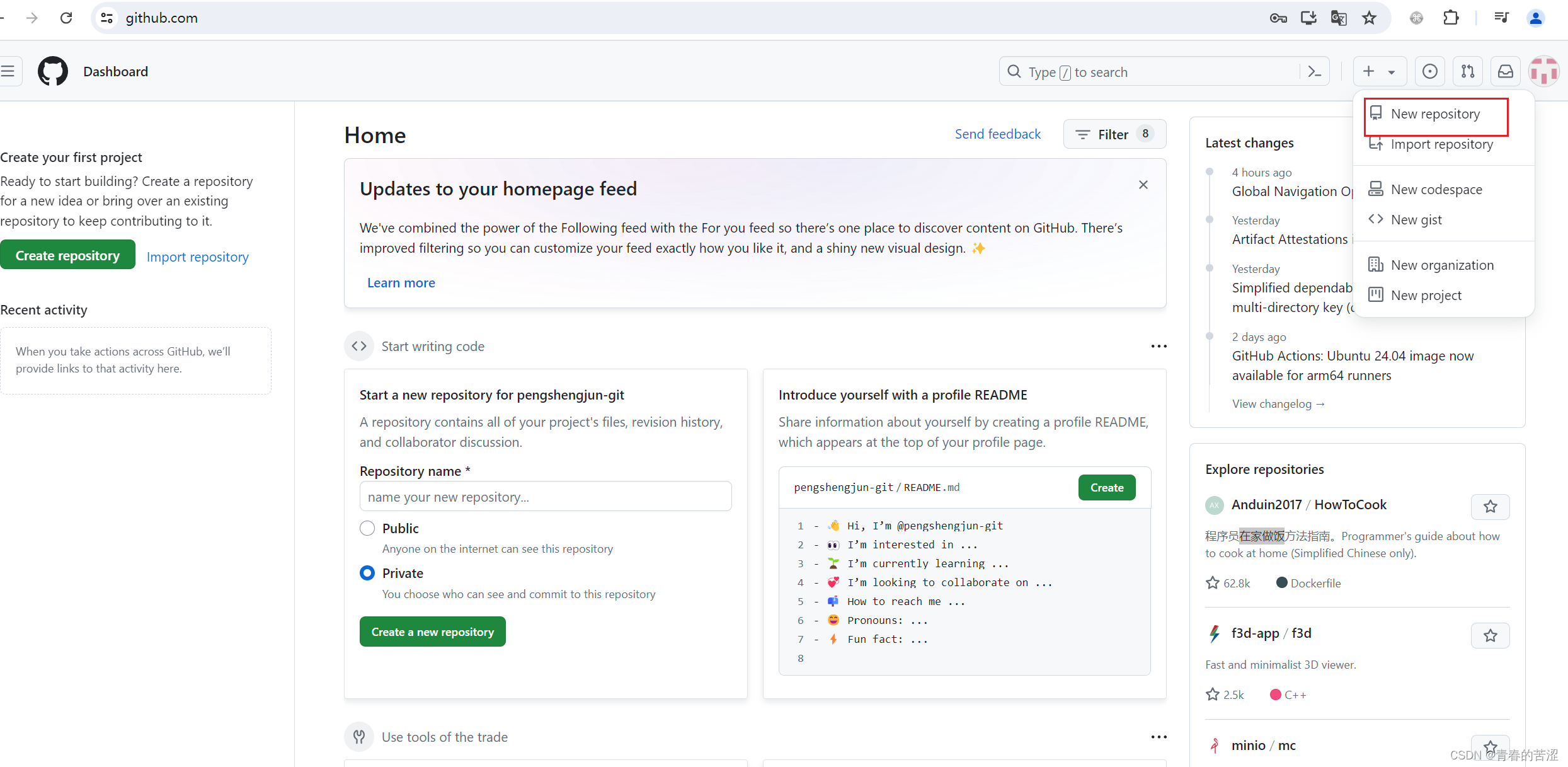Open the Pull requests header icon
1568x767 pixels.
(1468, 72)
